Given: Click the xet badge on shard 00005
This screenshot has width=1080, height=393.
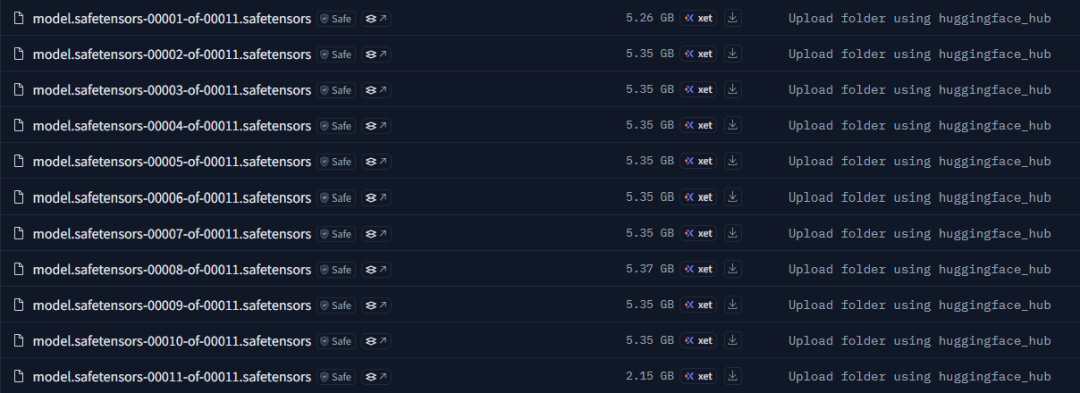Looking at the screenshot, I should pos(698,161).
